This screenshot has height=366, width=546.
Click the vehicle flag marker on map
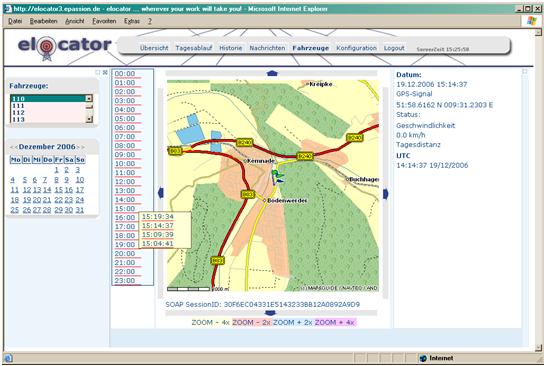[x=277, y=177]
